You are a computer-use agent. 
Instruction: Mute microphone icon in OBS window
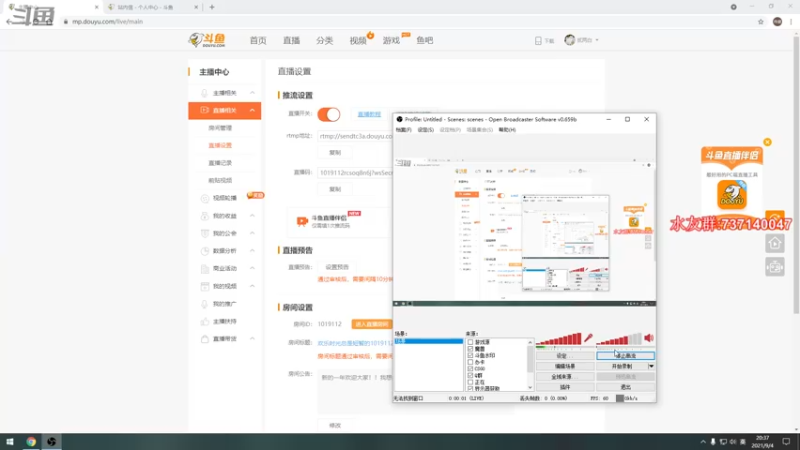(x=588, y=338)
